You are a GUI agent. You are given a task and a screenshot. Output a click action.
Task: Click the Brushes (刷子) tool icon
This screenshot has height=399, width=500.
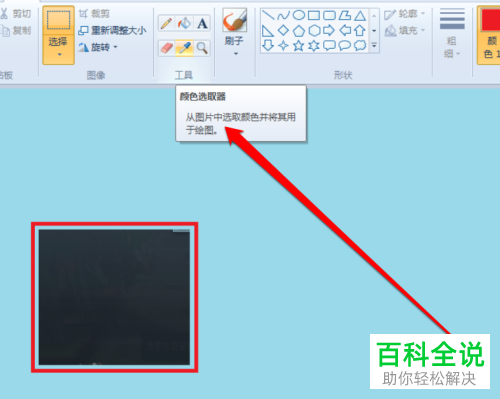[x=235, y=21]
